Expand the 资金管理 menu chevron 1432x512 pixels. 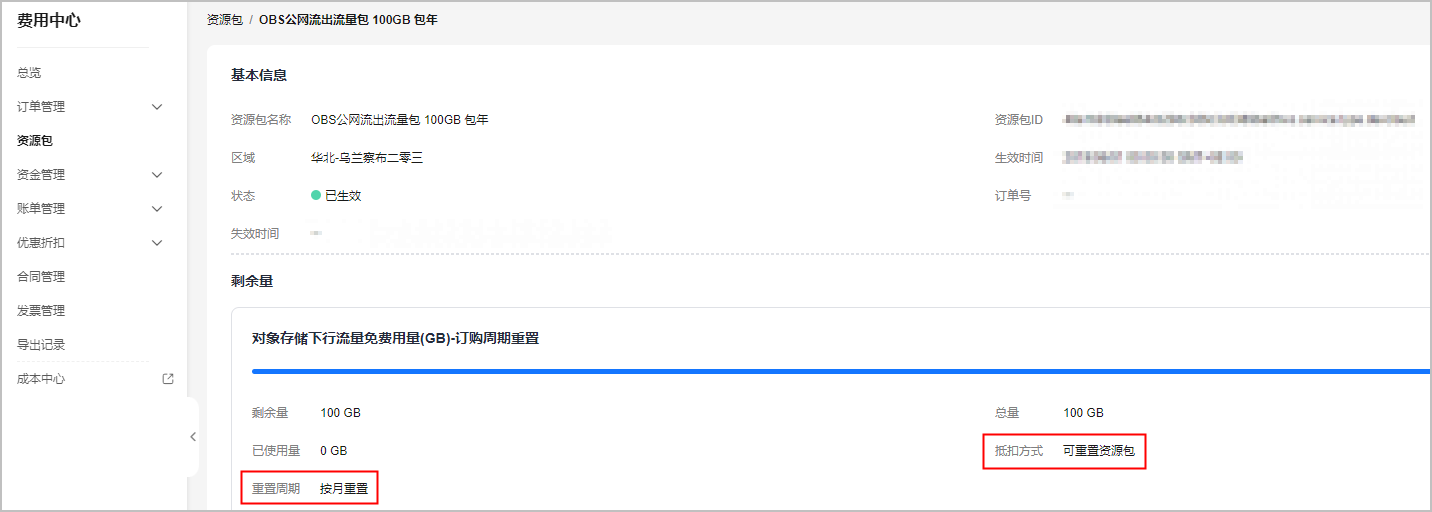tap(157, 175)
